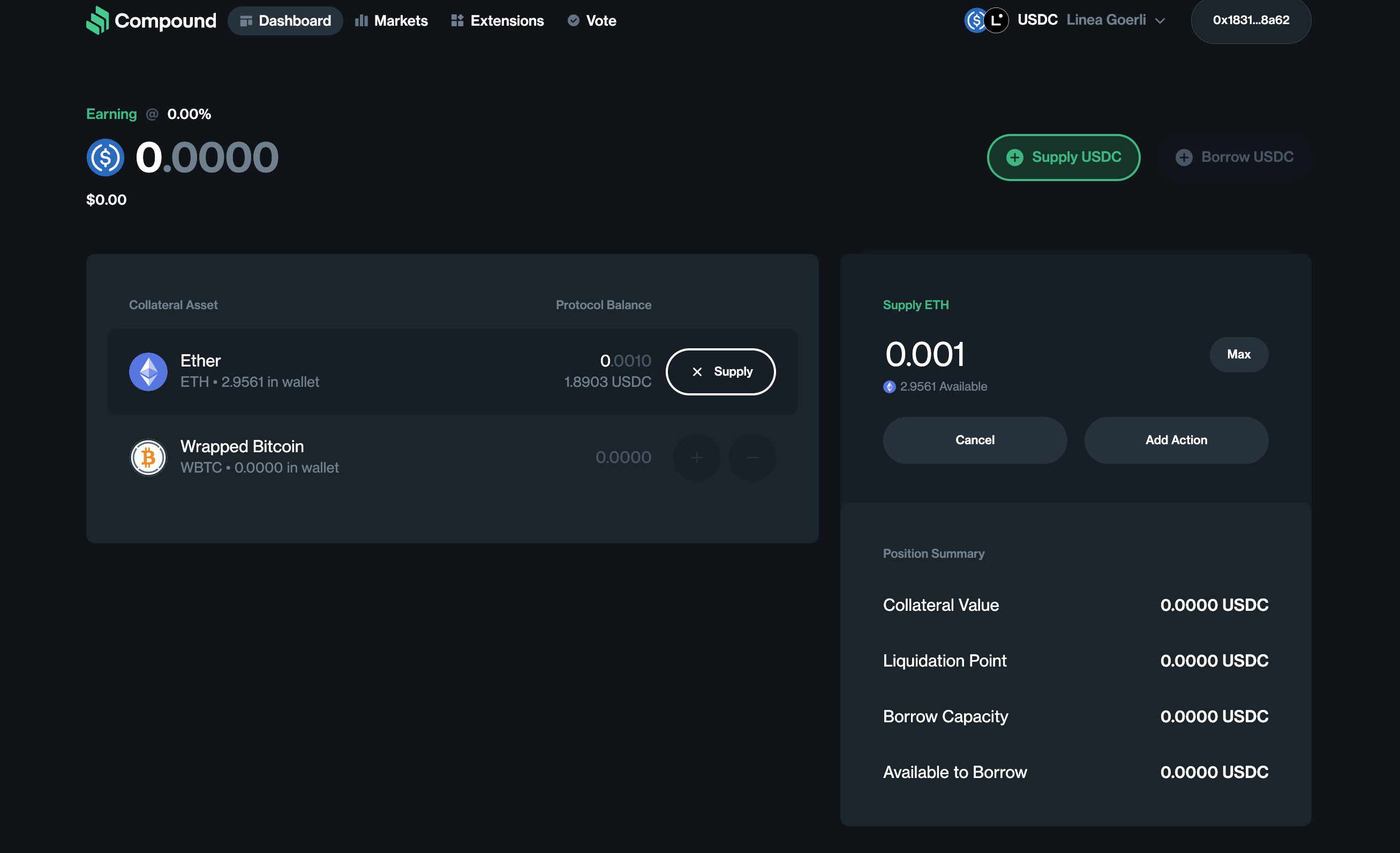Toggle off the Ether Supply selection
1400x853 pixels.
coord(720,372)
